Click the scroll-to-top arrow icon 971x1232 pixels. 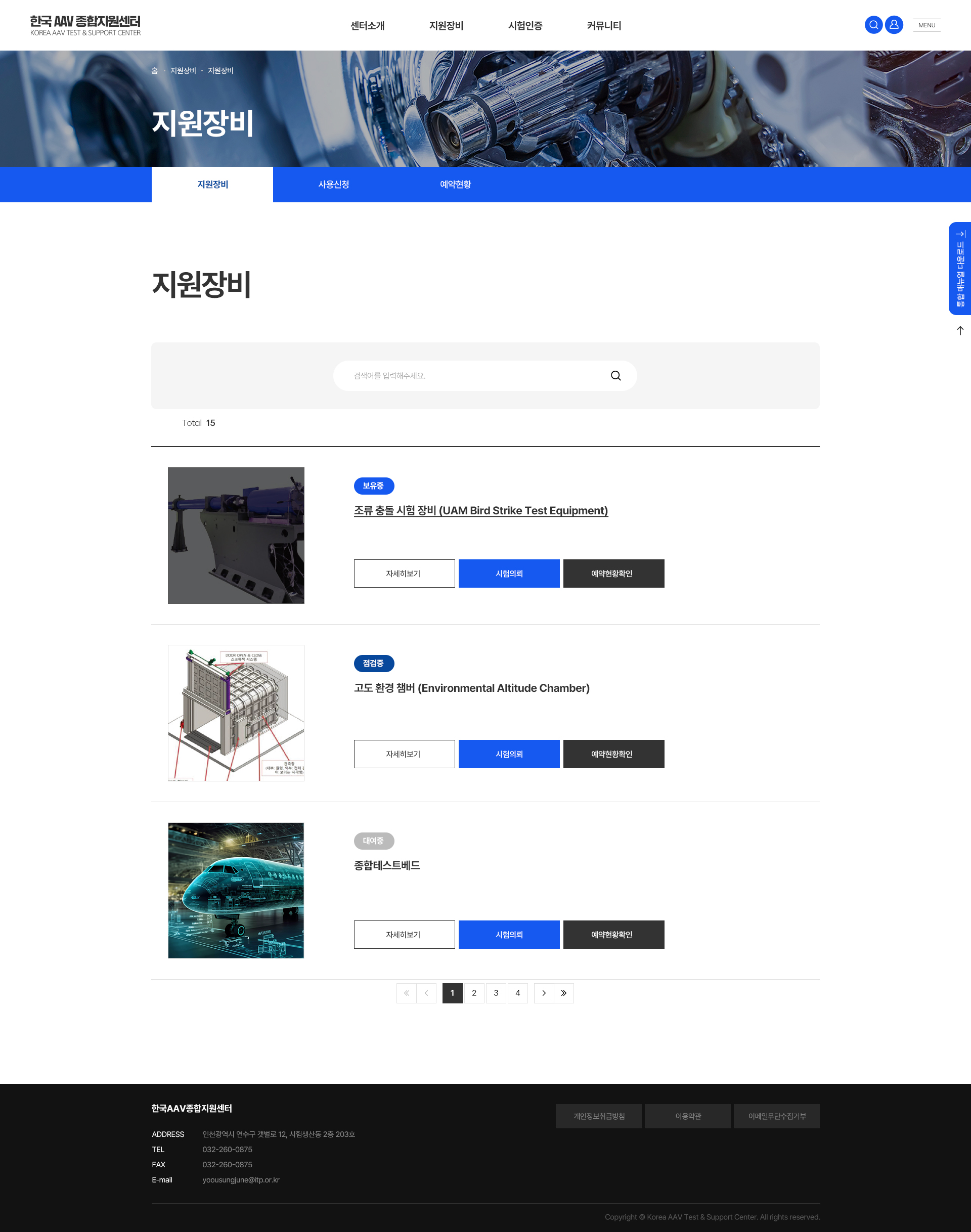960,331
